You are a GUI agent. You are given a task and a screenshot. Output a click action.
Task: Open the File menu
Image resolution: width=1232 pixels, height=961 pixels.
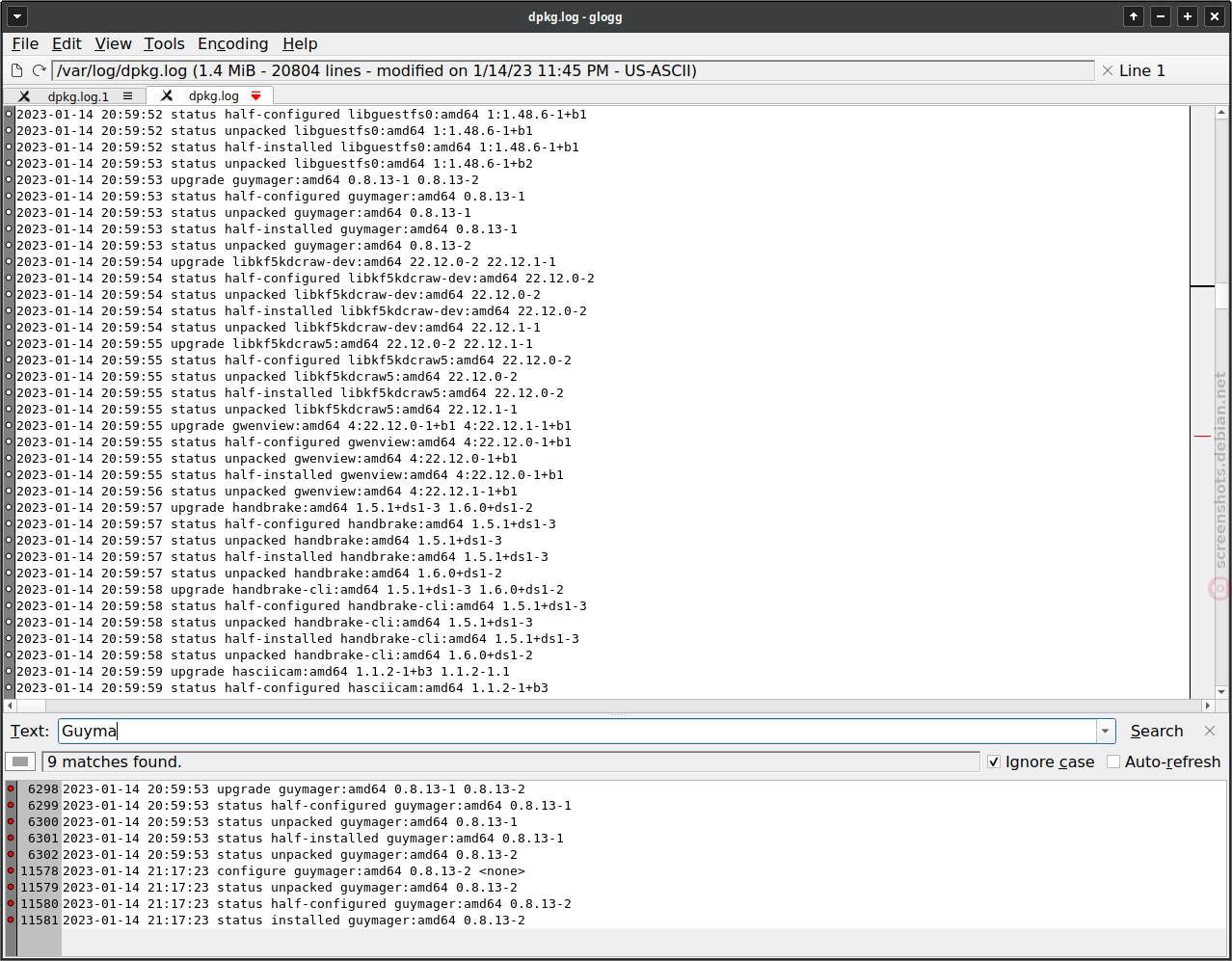(25, 43)
